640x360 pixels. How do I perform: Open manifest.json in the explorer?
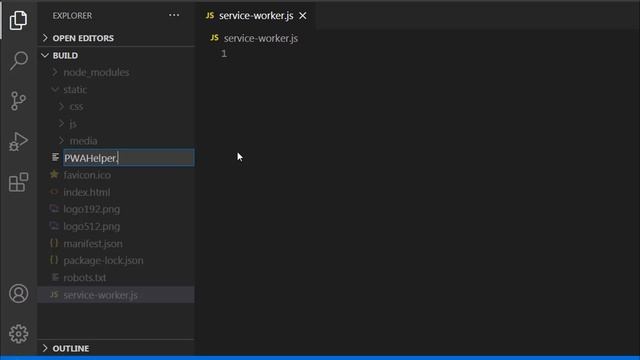tap(93, 244)
